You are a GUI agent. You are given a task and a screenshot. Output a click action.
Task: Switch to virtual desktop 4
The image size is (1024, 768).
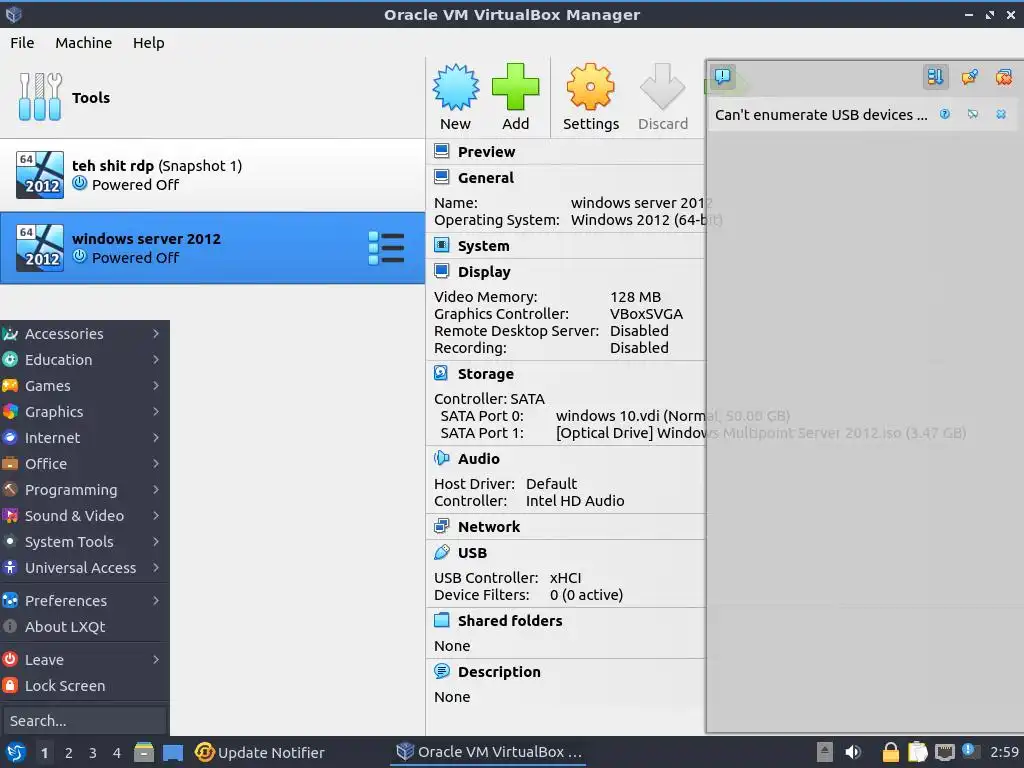(x=117, y=753)
